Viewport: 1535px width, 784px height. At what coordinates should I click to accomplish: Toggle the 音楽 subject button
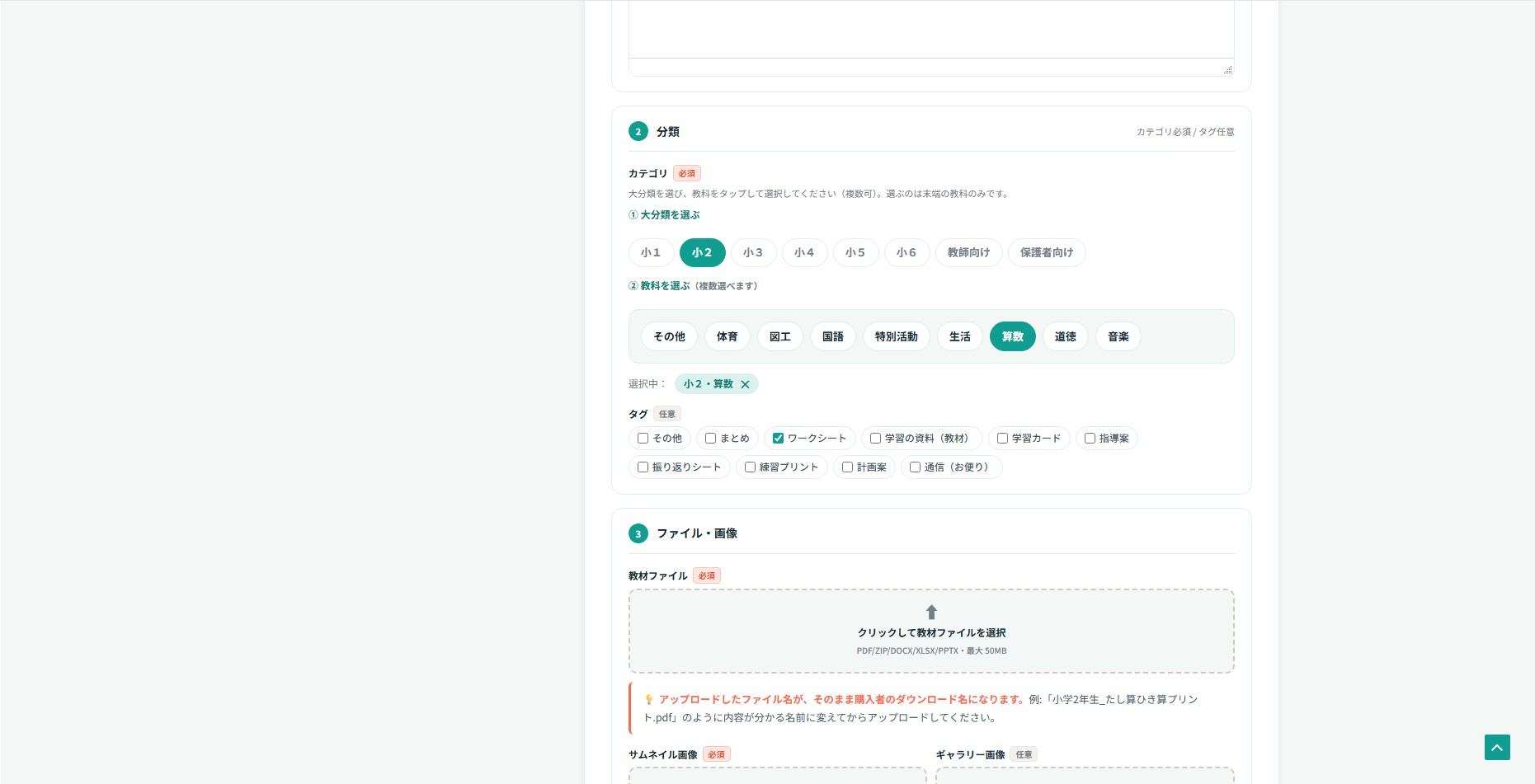(1118, 336)
